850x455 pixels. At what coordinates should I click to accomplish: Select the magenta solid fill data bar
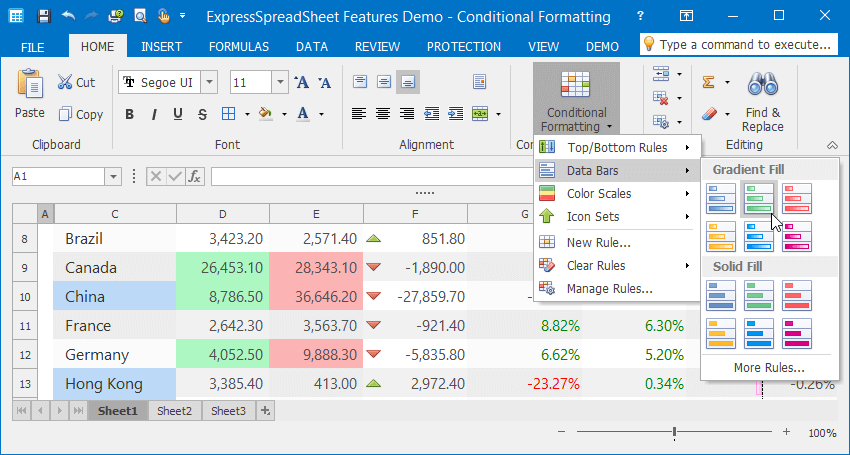click(797, 333)
